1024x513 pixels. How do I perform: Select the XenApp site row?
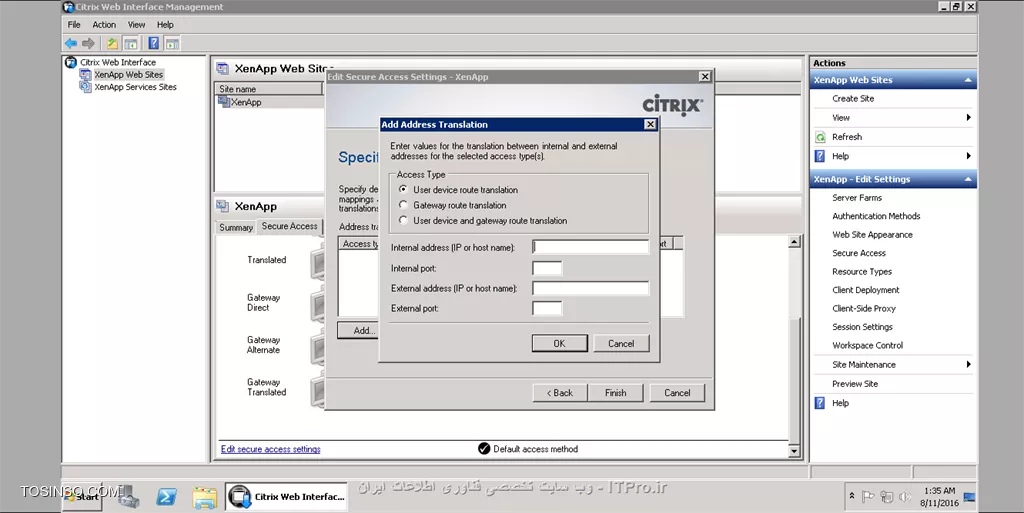(246, 102)
